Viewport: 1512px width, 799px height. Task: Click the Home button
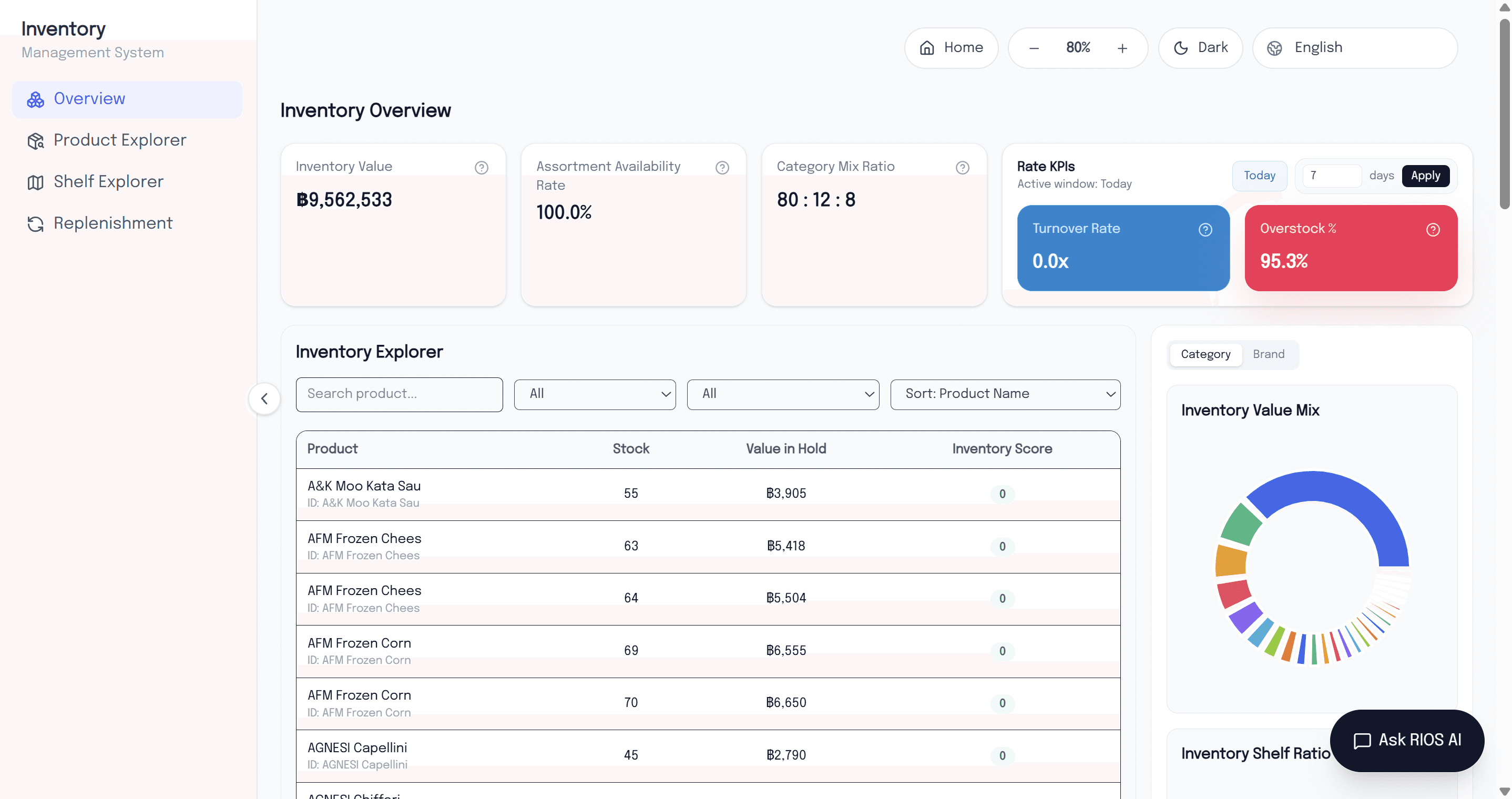951,47
